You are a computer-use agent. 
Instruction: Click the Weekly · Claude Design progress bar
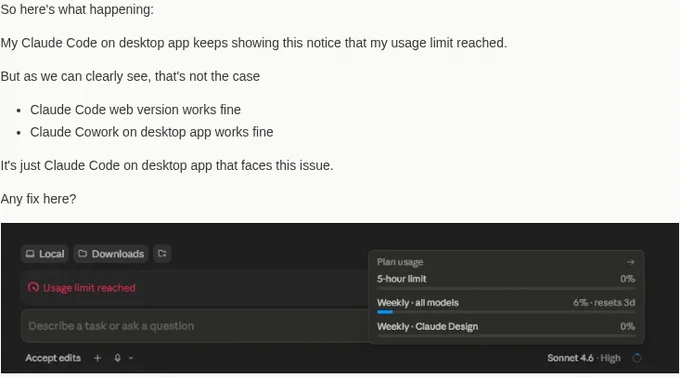506,336
